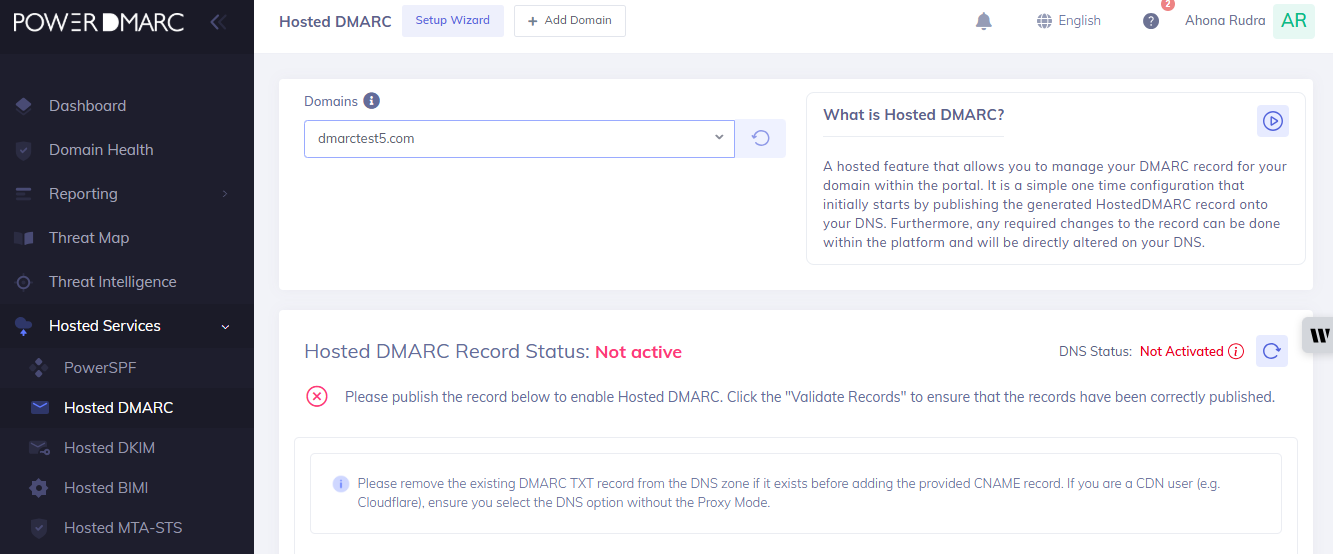Image resolution: width=1333 pixels, height=554 pixels.
Task: Click the DNS Status label
Action: tap(1096, 351)
